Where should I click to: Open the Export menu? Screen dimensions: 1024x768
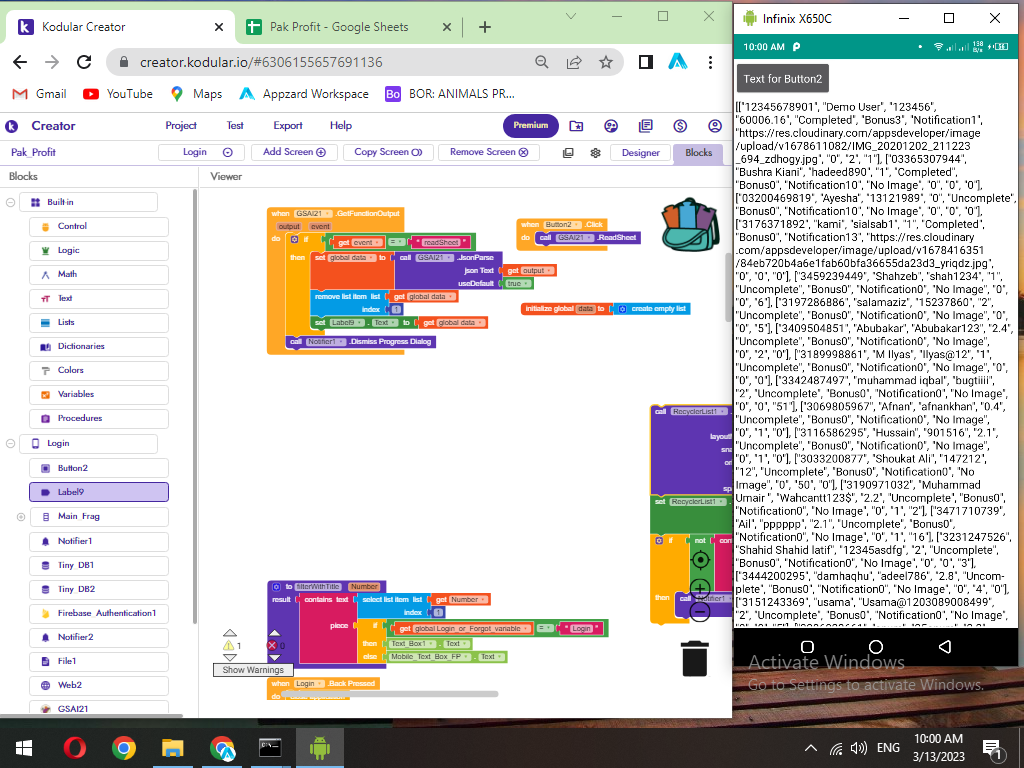click(287, 126)
